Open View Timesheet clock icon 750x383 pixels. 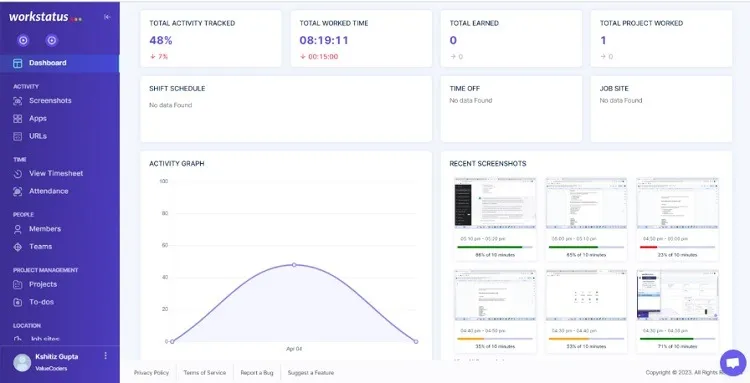coord(18,174)
